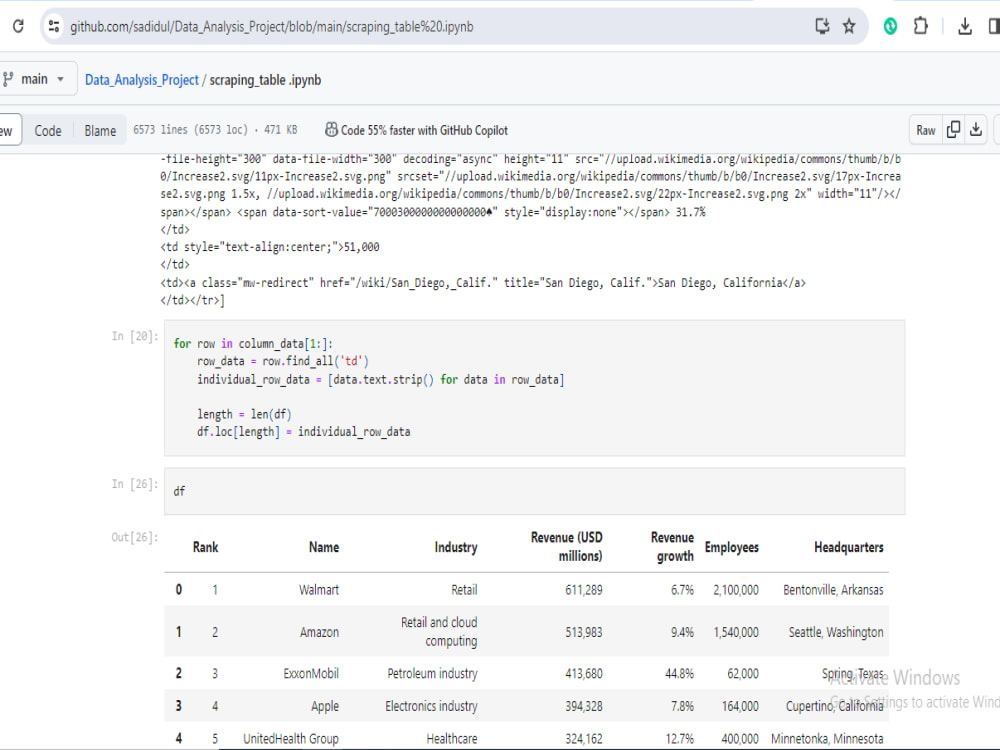View site information icon in the address bar

pos(54,26)
